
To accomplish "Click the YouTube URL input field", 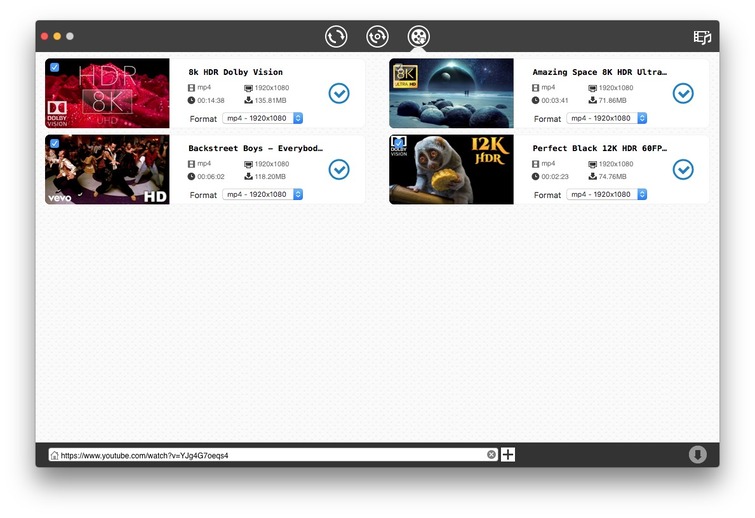I will (x=270, y=455).
